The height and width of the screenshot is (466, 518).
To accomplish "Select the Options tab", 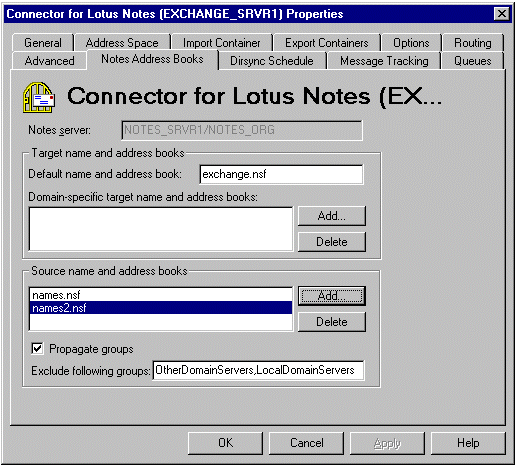I will tap(411, 43).
